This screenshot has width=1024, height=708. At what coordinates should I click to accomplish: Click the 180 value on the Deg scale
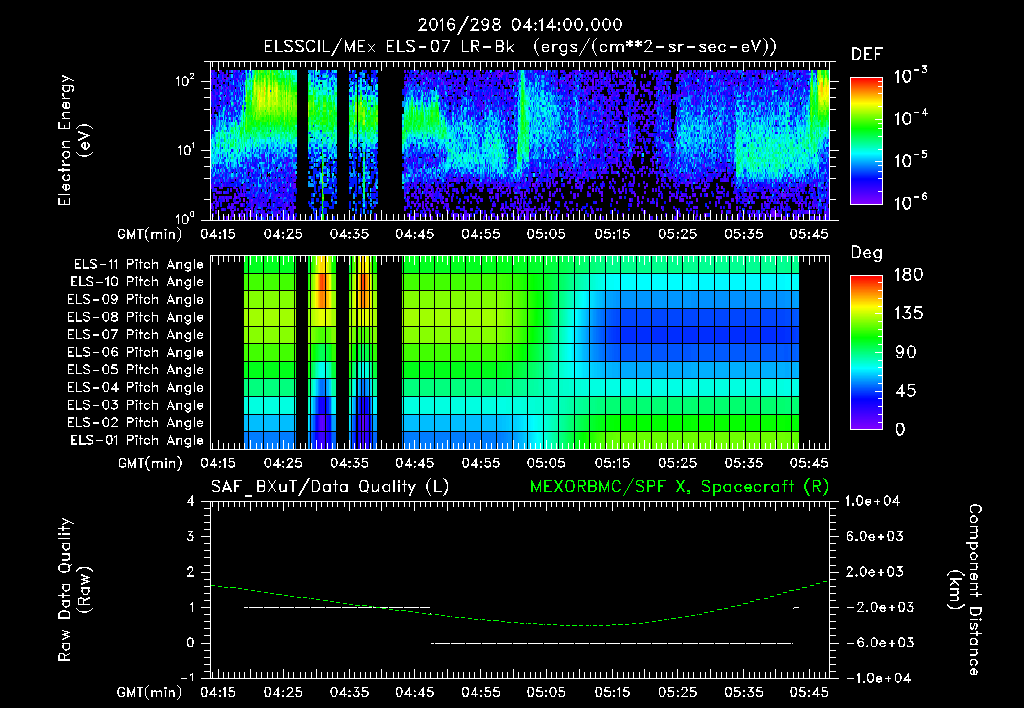tap(908, 275)
